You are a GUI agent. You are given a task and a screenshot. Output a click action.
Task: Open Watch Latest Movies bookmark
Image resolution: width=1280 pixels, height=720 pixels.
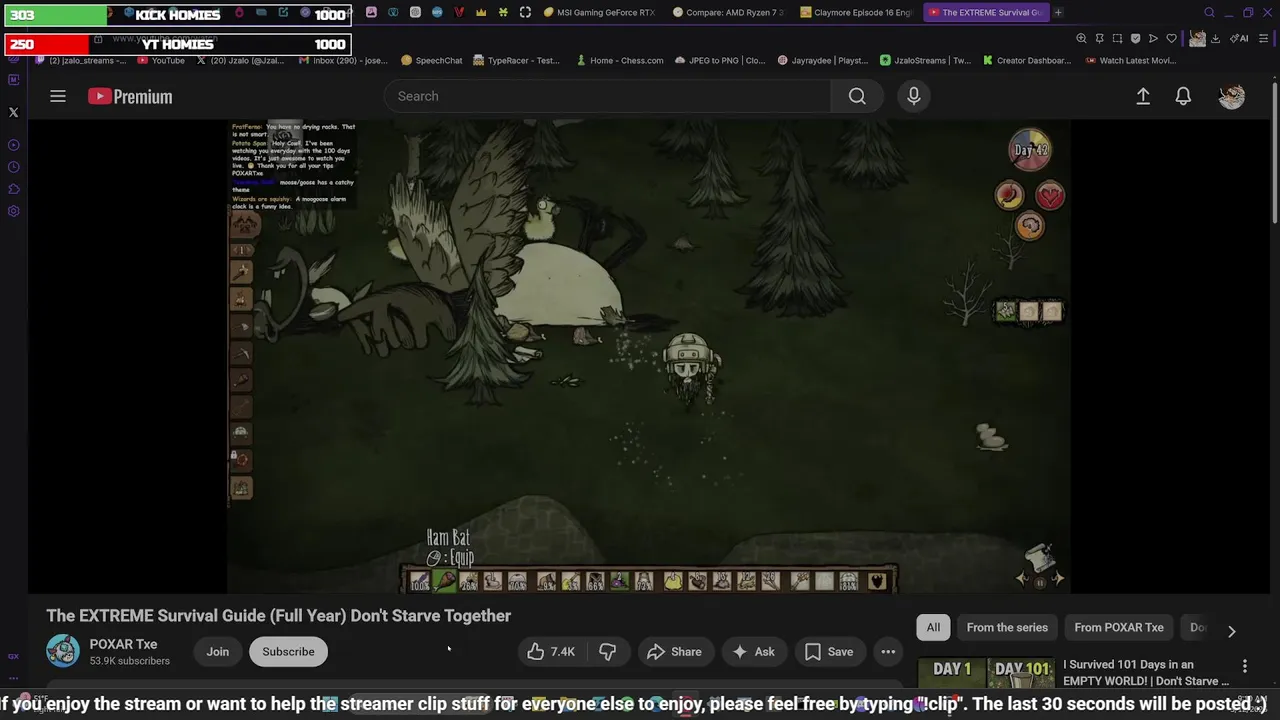coord(1130,60)
